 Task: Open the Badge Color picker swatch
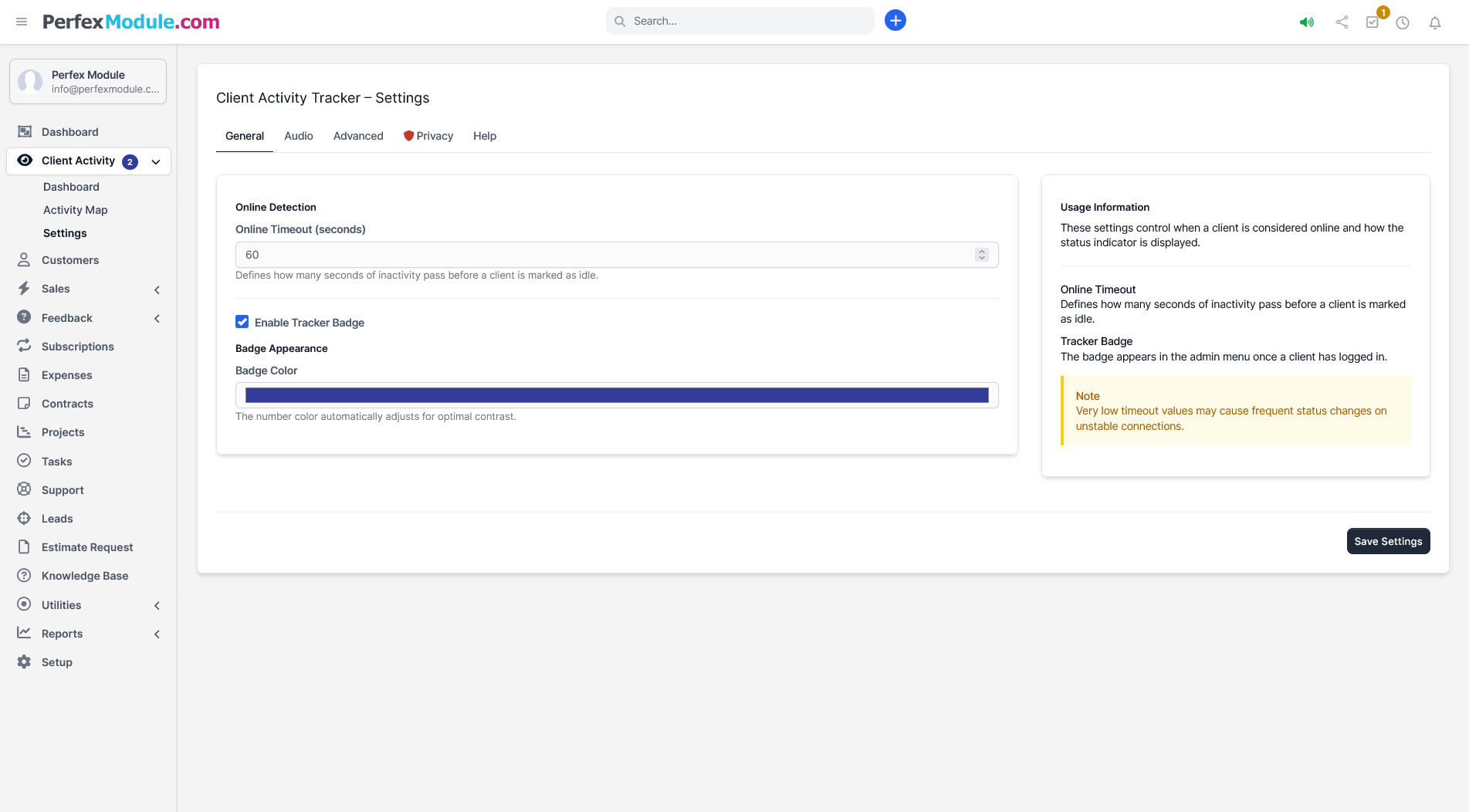pos(616,395)
